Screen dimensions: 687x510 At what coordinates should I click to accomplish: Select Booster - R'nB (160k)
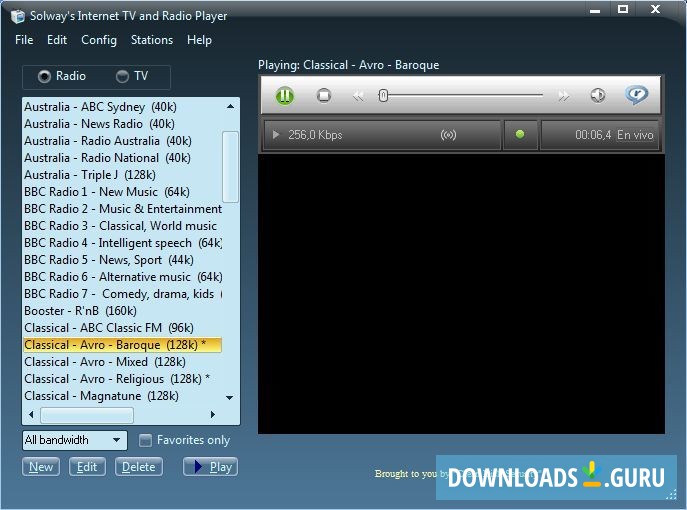(123, 311)
